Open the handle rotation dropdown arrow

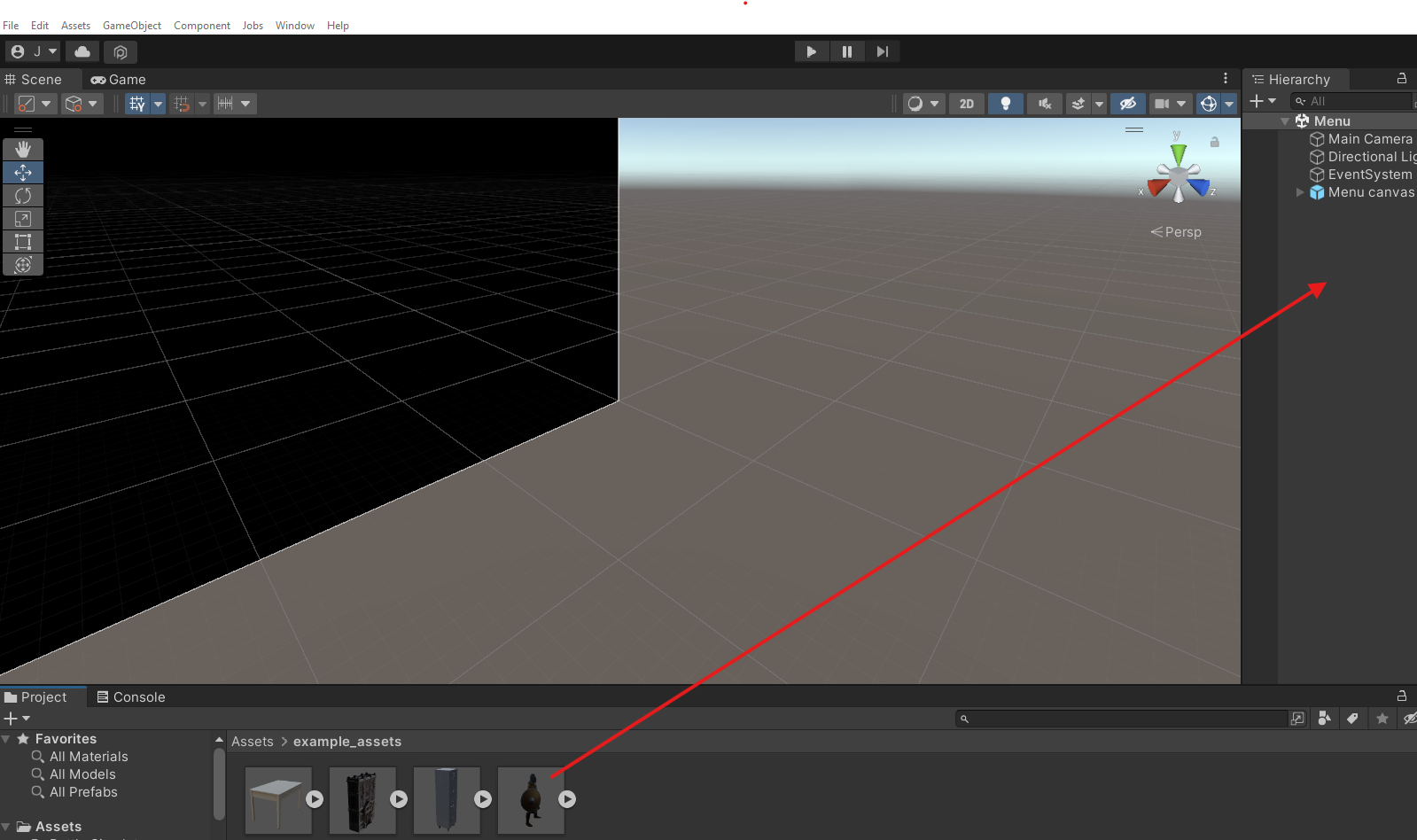pos(93,104)
